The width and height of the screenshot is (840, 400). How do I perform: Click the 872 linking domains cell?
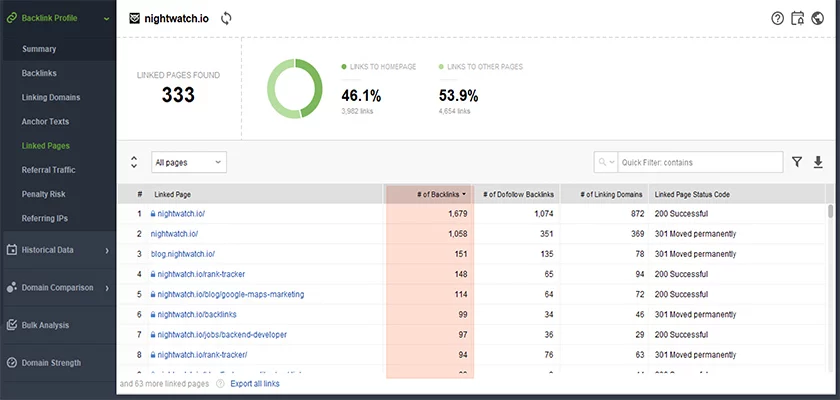click(x=636, y=214)
